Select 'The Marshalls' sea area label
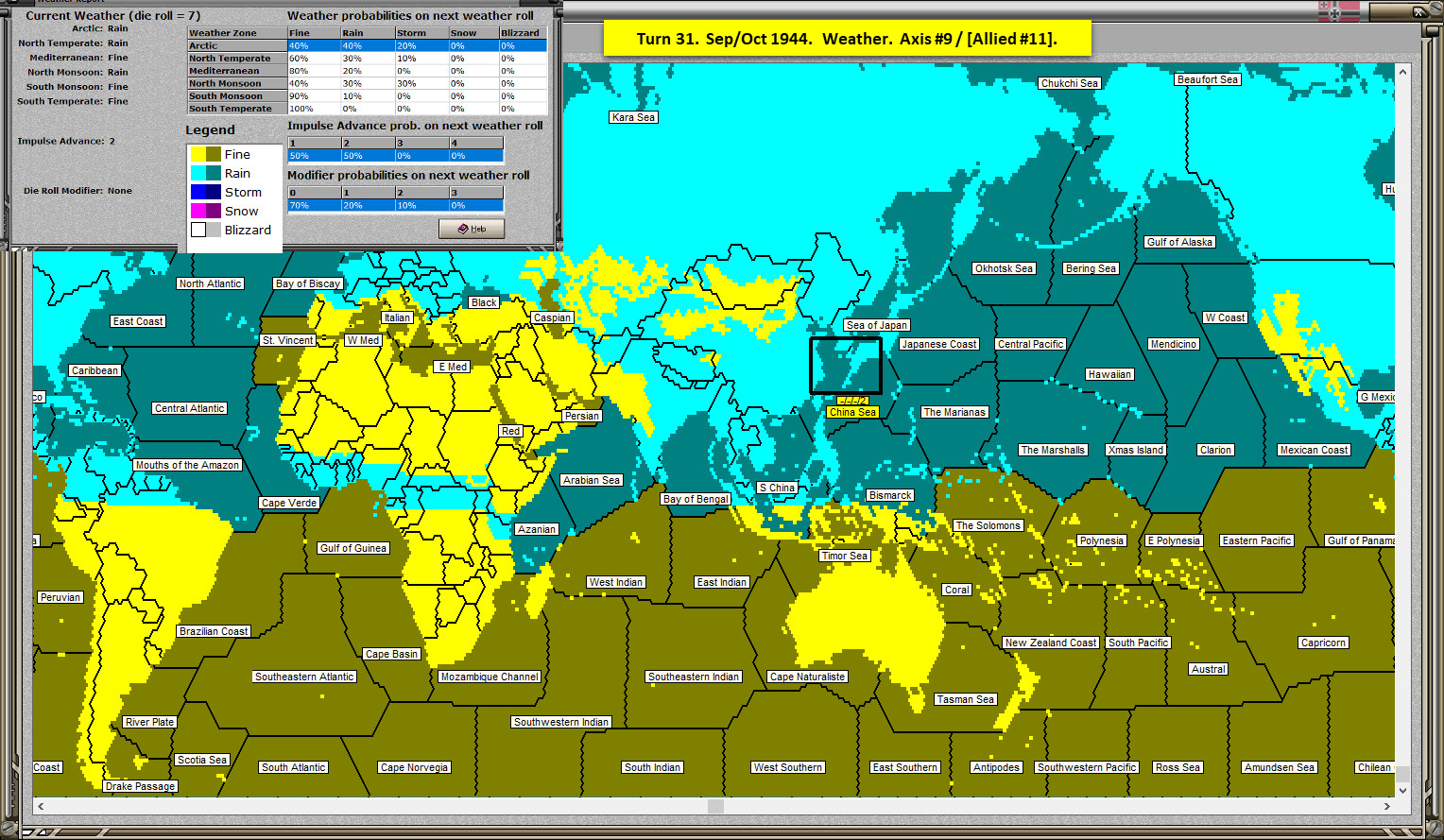The image size is (1444, 840). coord(1053,450)
